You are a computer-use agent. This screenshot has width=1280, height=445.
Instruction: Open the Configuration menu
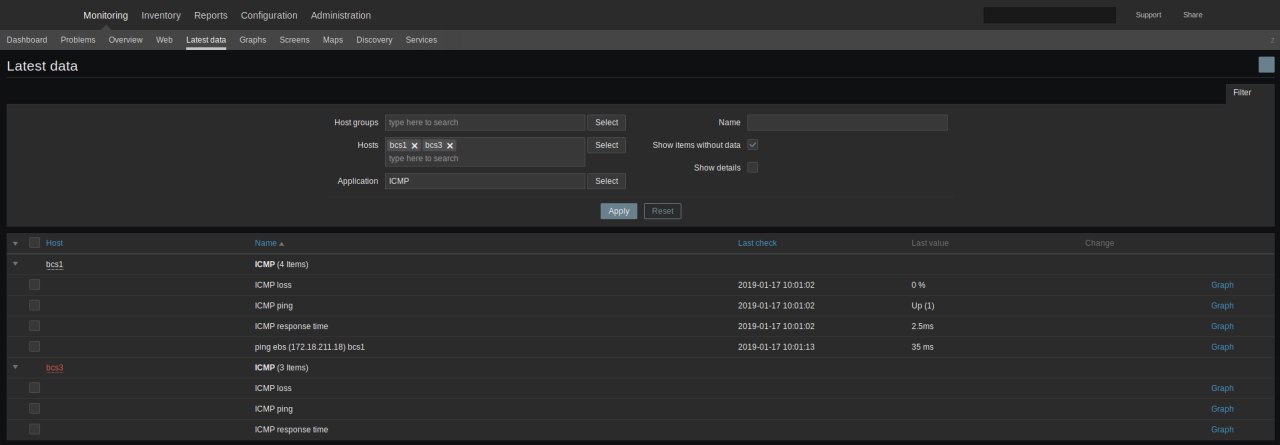click(269, 15)
